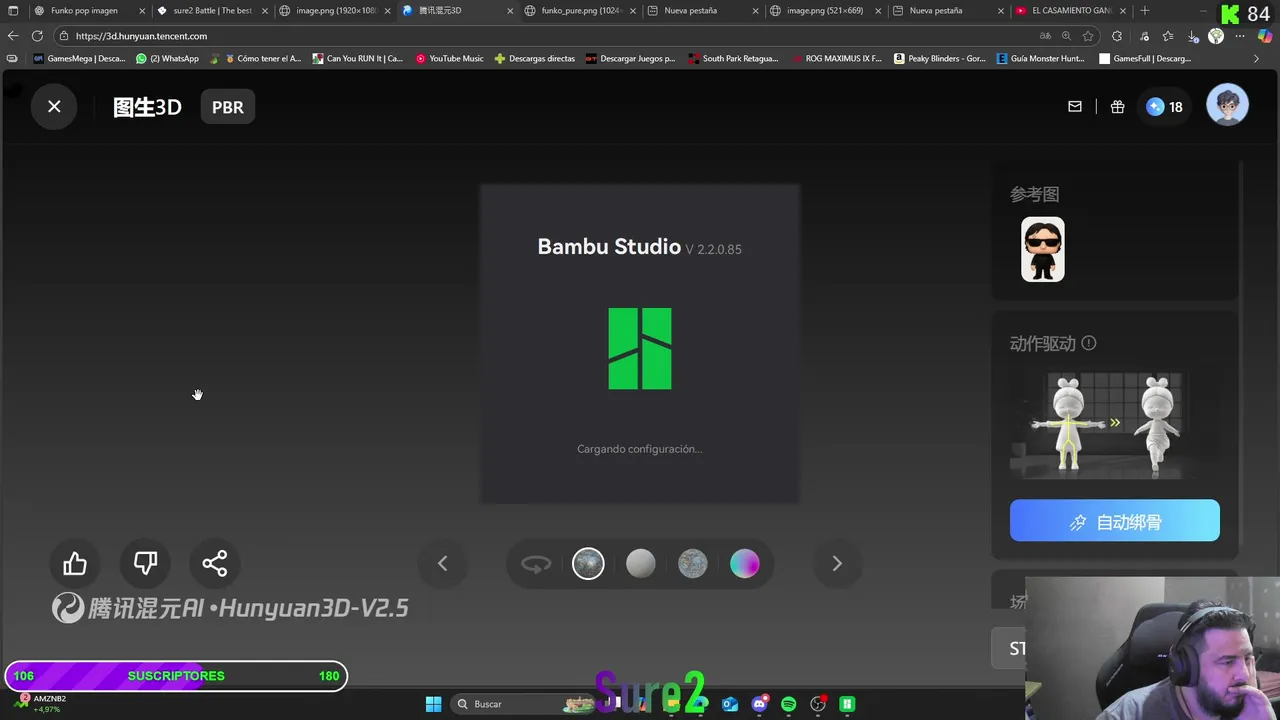Toggle the auto-rotate loop icon
Screen dimensions: 1280x720
click(536, 565)
